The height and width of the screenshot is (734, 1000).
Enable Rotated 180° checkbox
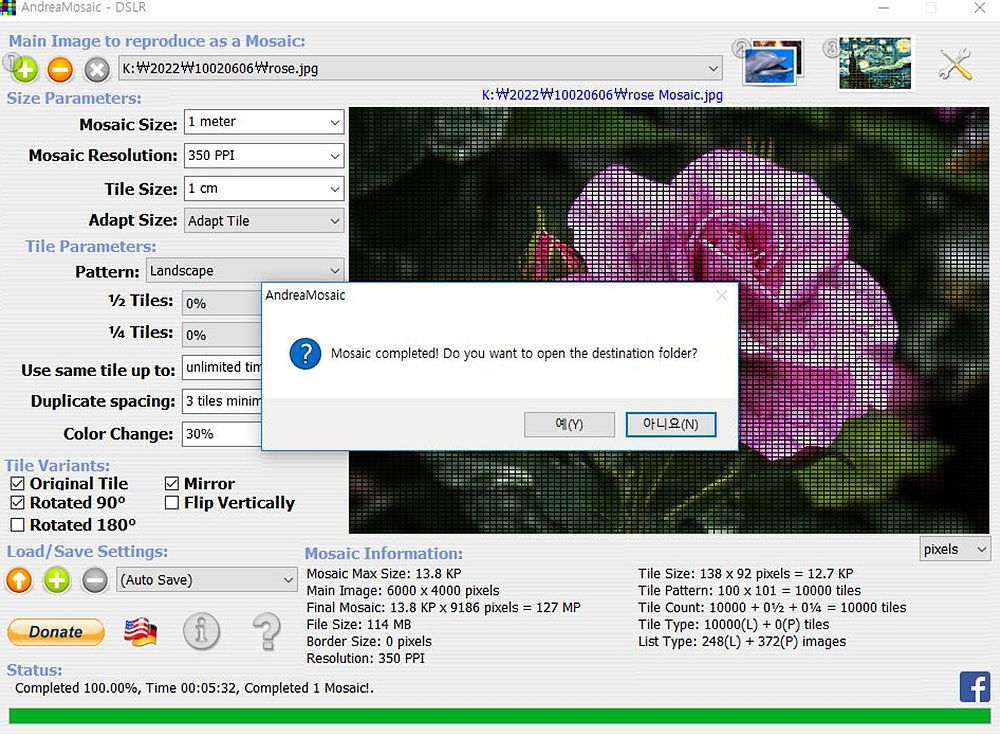[x=17, y=525]
